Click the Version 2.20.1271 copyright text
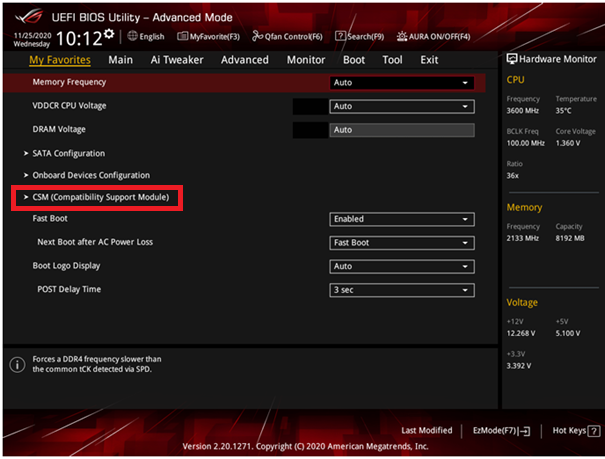 (305, 446)
